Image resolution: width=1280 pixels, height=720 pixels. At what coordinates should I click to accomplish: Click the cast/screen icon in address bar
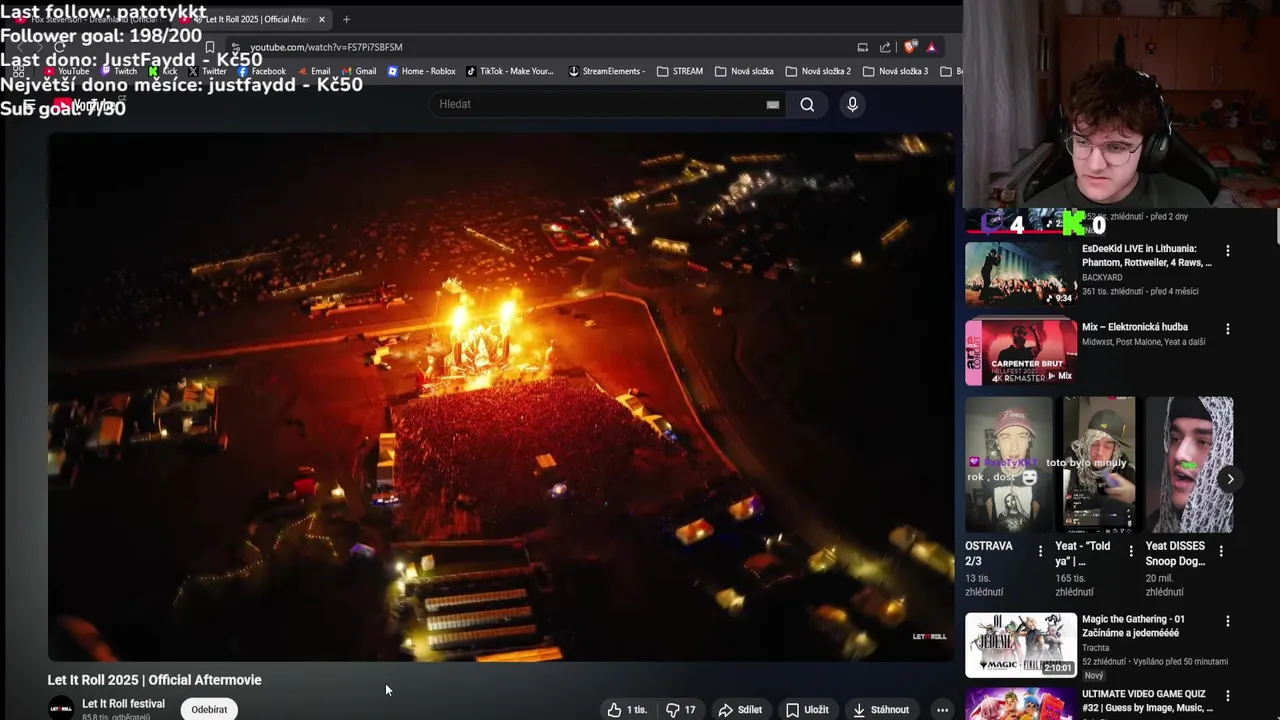pyautogui.click(x=862, y=47)
